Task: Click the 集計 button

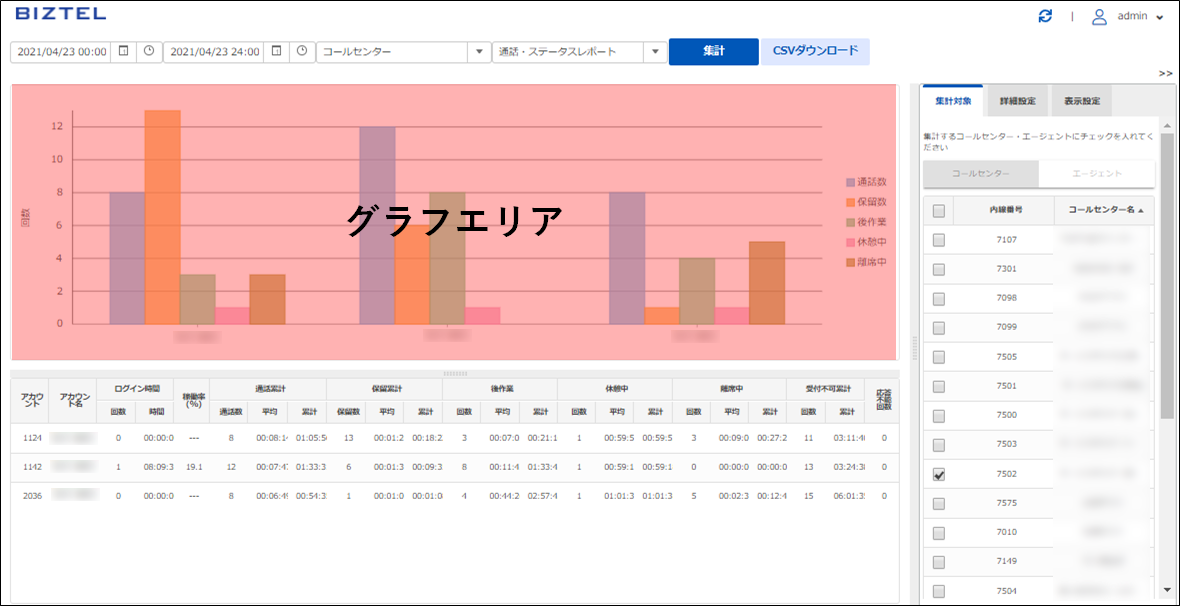Action: point(713,52)
